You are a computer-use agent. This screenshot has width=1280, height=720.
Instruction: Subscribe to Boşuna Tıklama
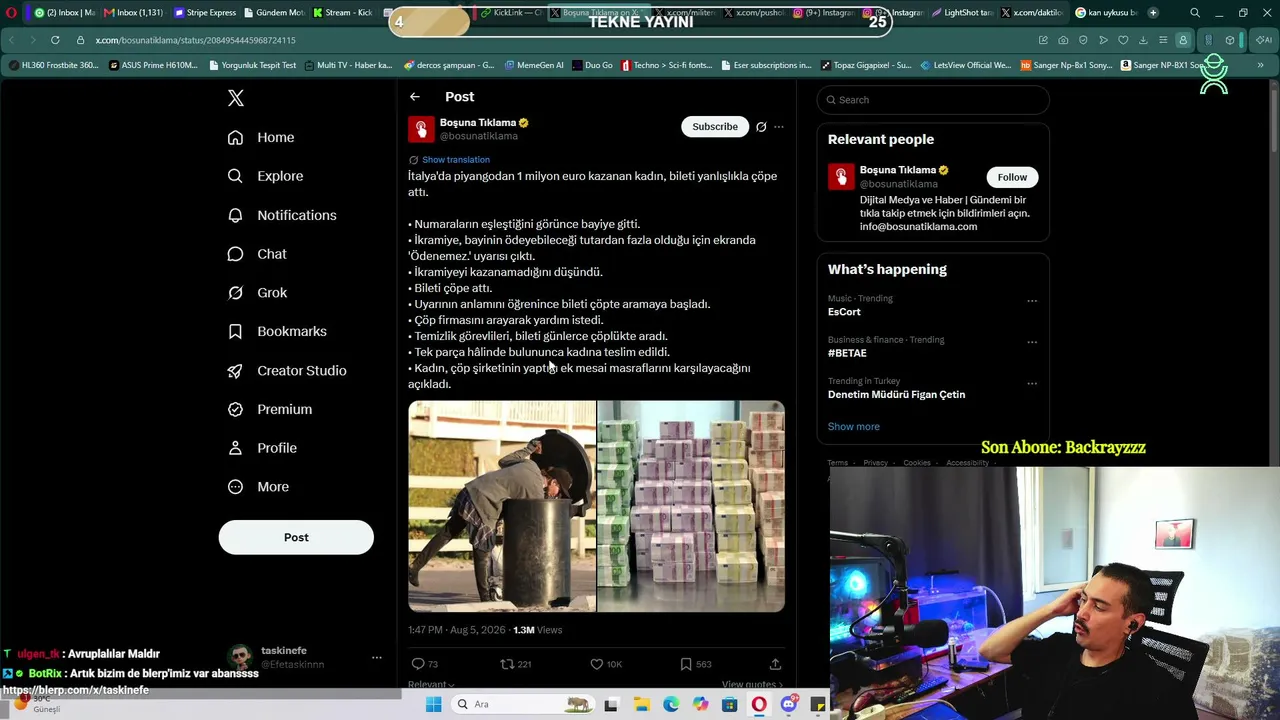(x=715, y=127)
